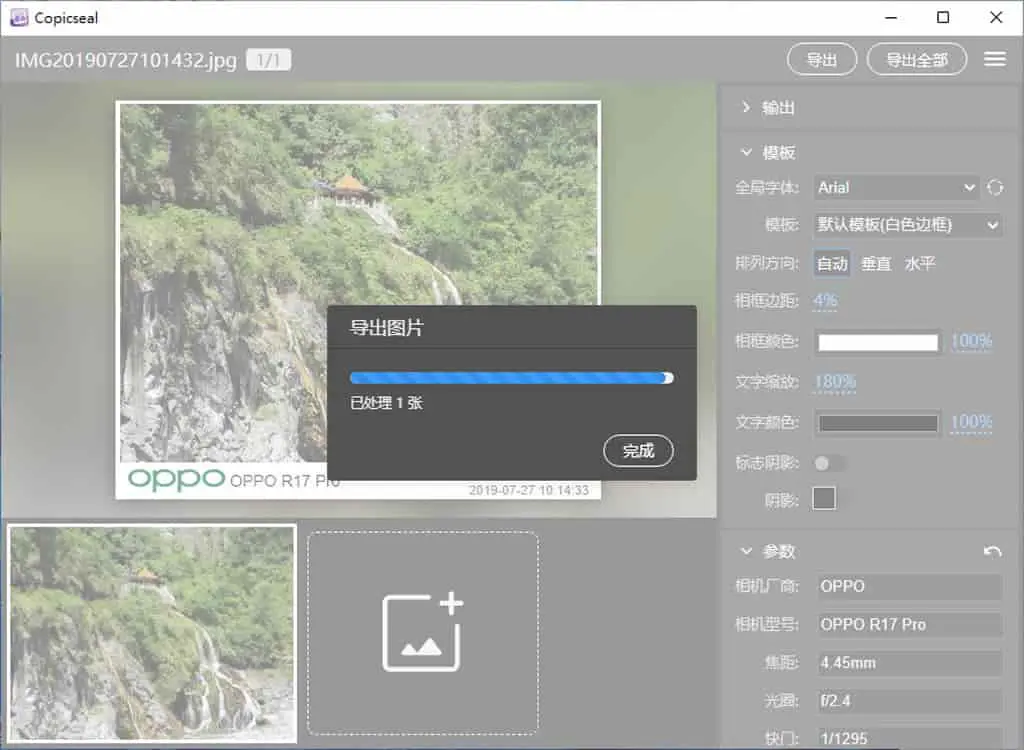Click the 完成 button in export dialog
This screenshot has width=1024, height=750.
click(x=638, y=451)
